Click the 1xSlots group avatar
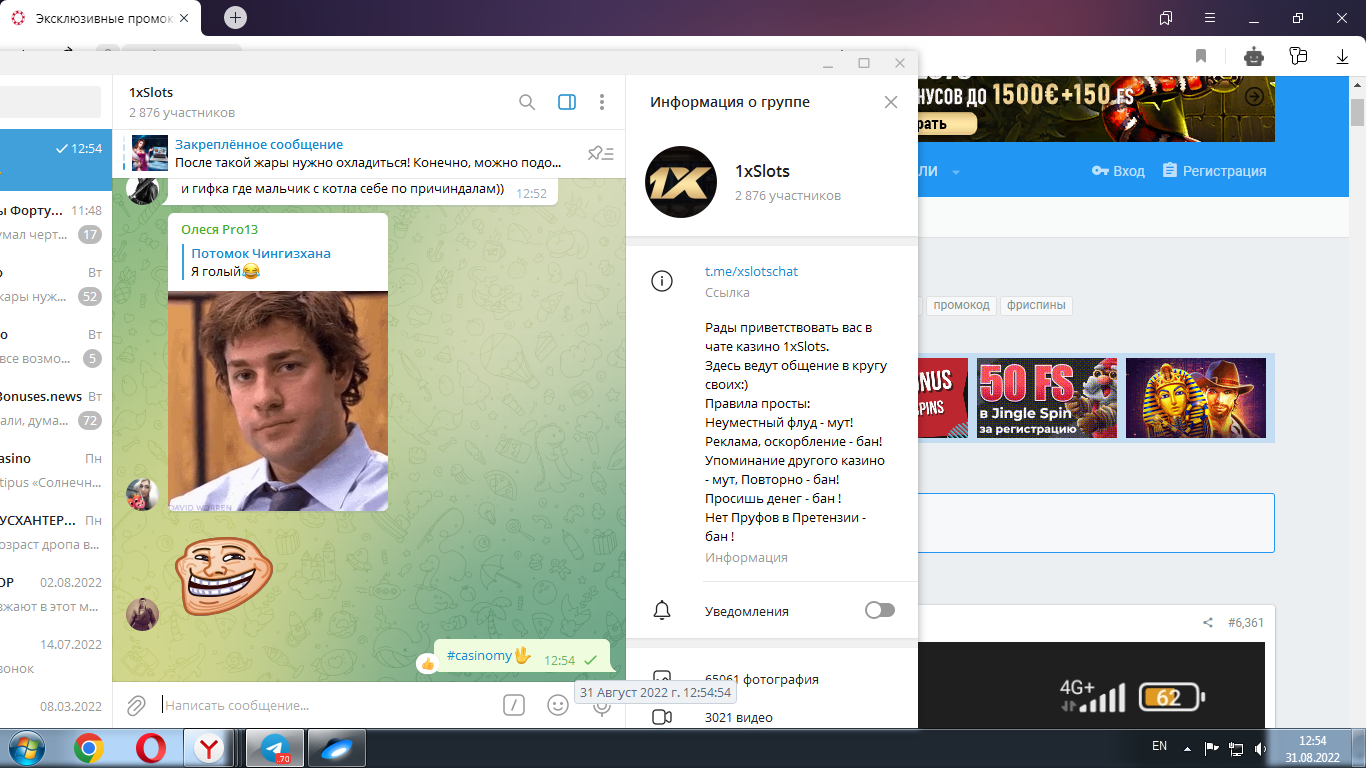 [x=681, y=182]
